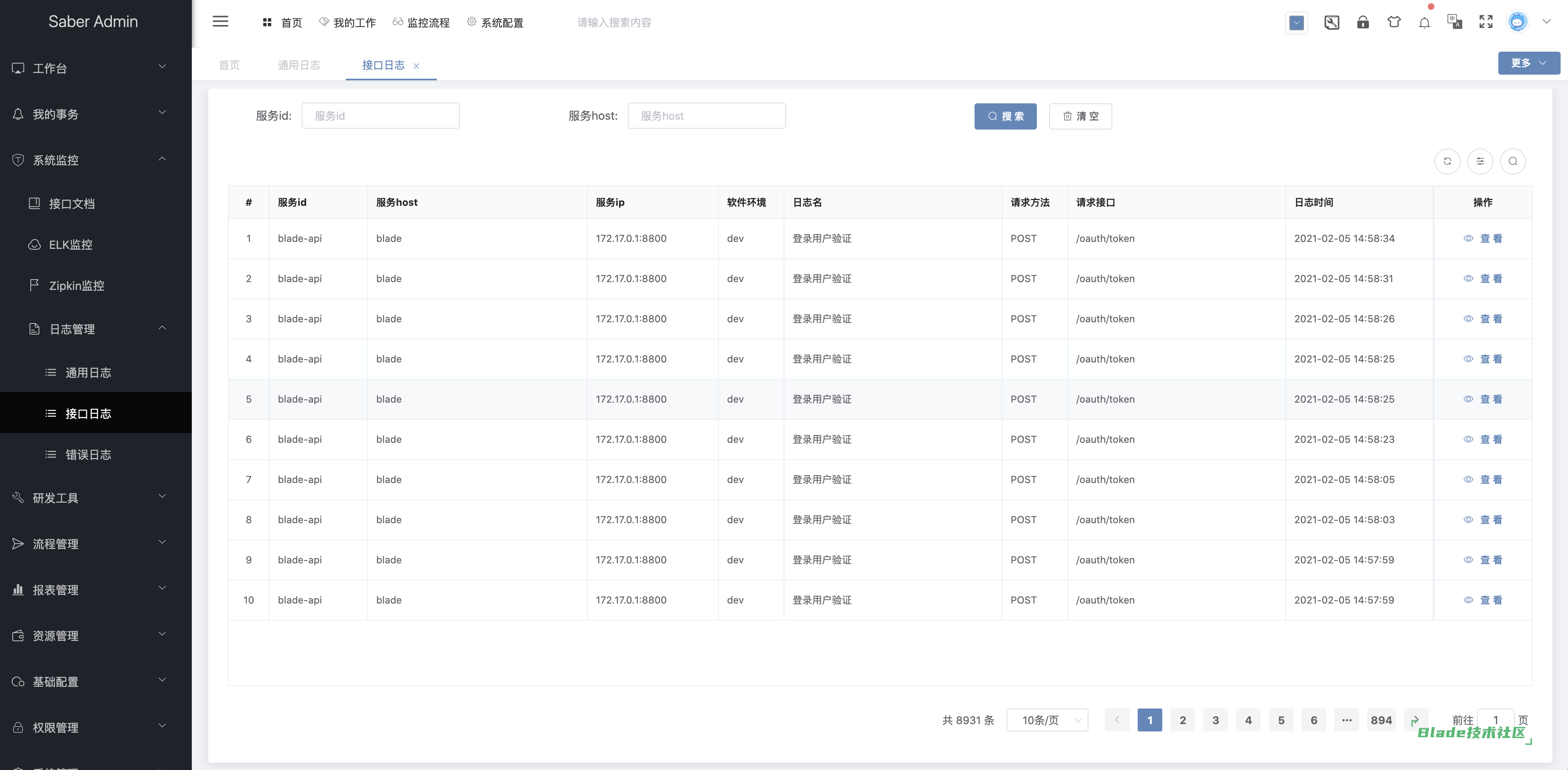Expand the 基础配置 sidebar menu
The image size is (1568, 770).
pos(95,682)
